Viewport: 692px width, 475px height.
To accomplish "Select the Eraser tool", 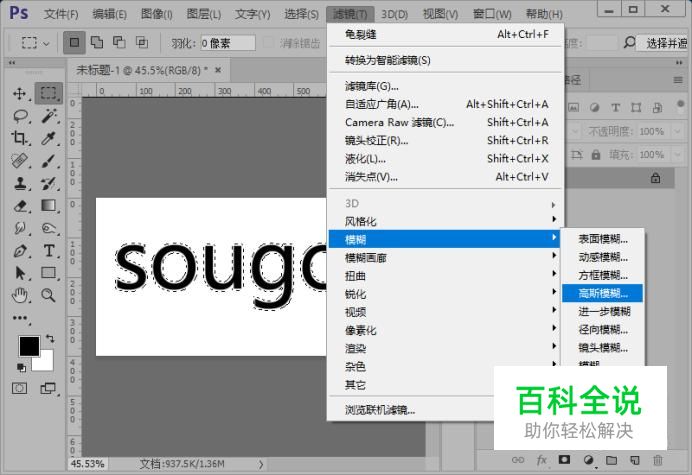I will pos(20,206).
